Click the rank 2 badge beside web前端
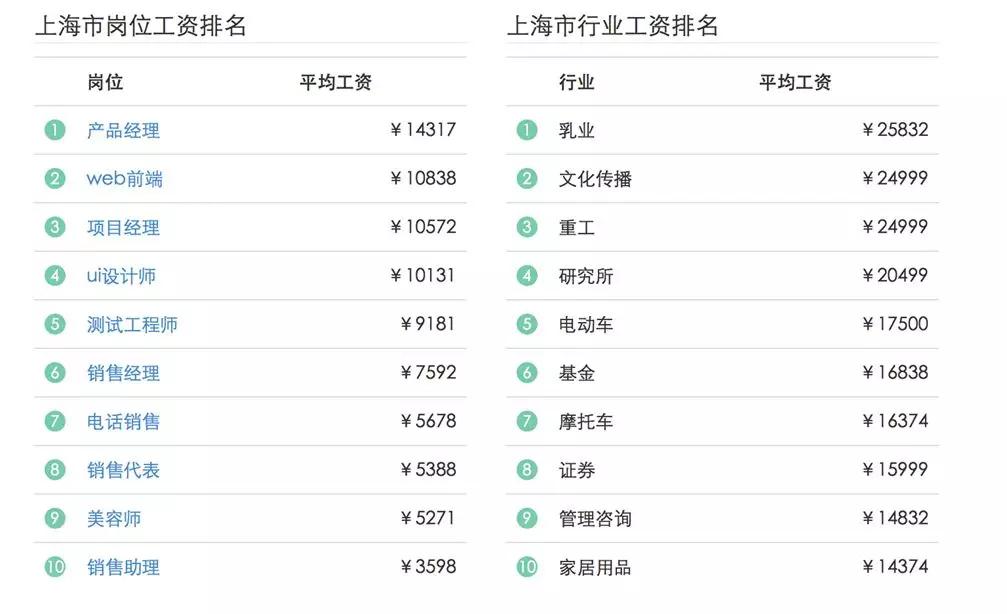Viewport: 1007px width, 614px height. [x=55, y=179]
